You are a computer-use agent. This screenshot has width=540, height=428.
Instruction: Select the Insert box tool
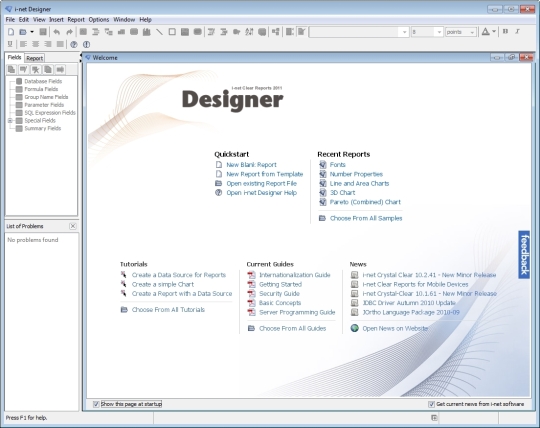point(172,32)
